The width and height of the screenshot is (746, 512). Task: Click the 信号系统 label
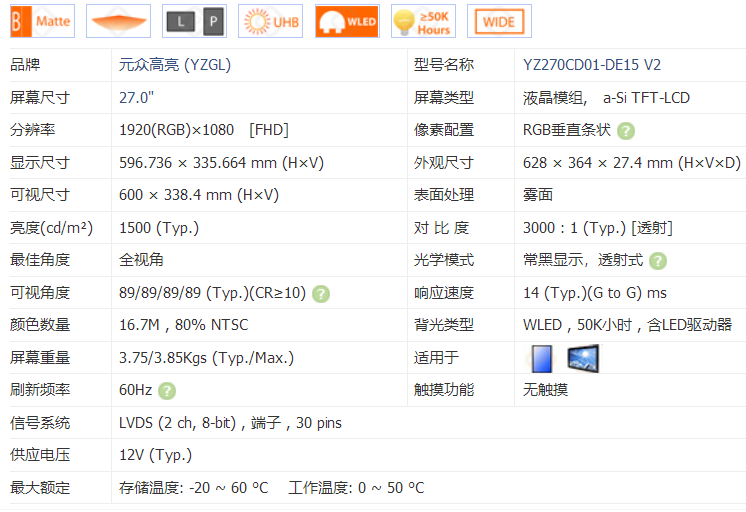pos(40,423)
